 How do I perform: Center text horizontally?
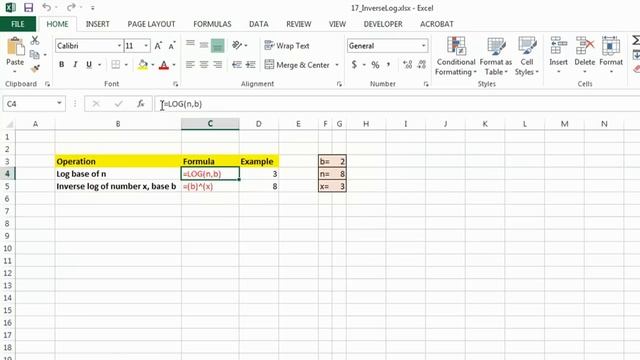(204, 64)
